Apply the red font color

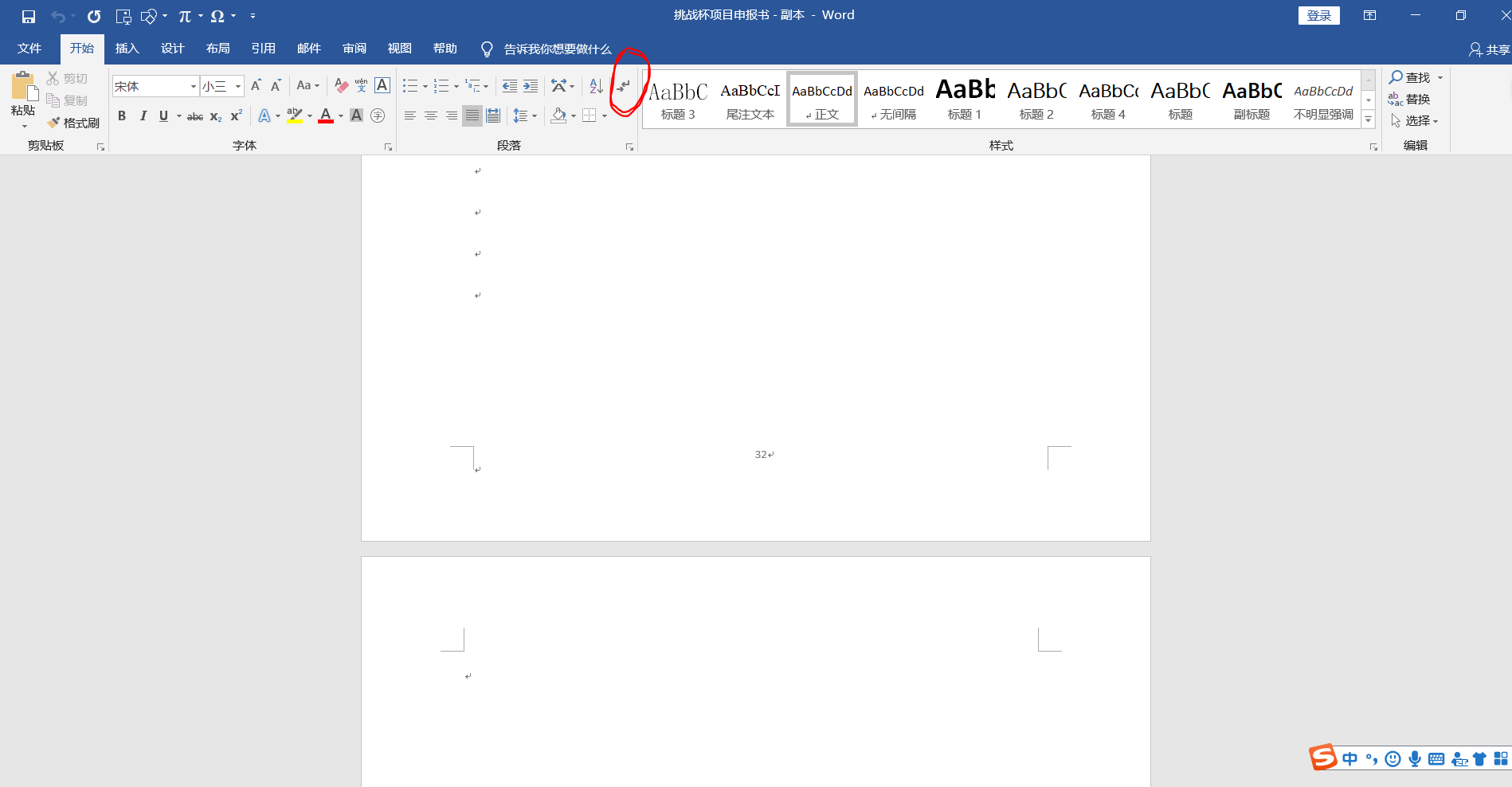[x=326, y=116]
